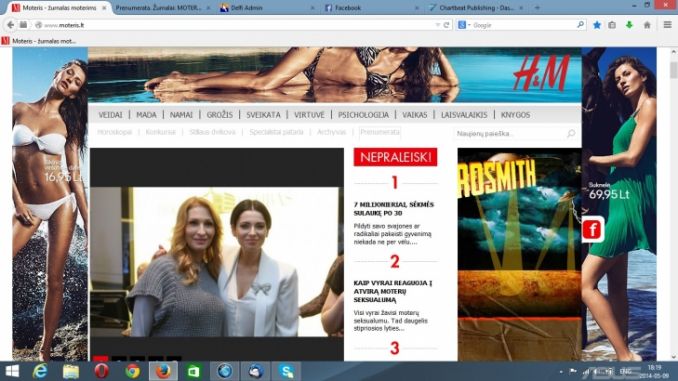Launch Opera from the taskbar
This screenshot has width=678, height=381.
coord(102,371)
